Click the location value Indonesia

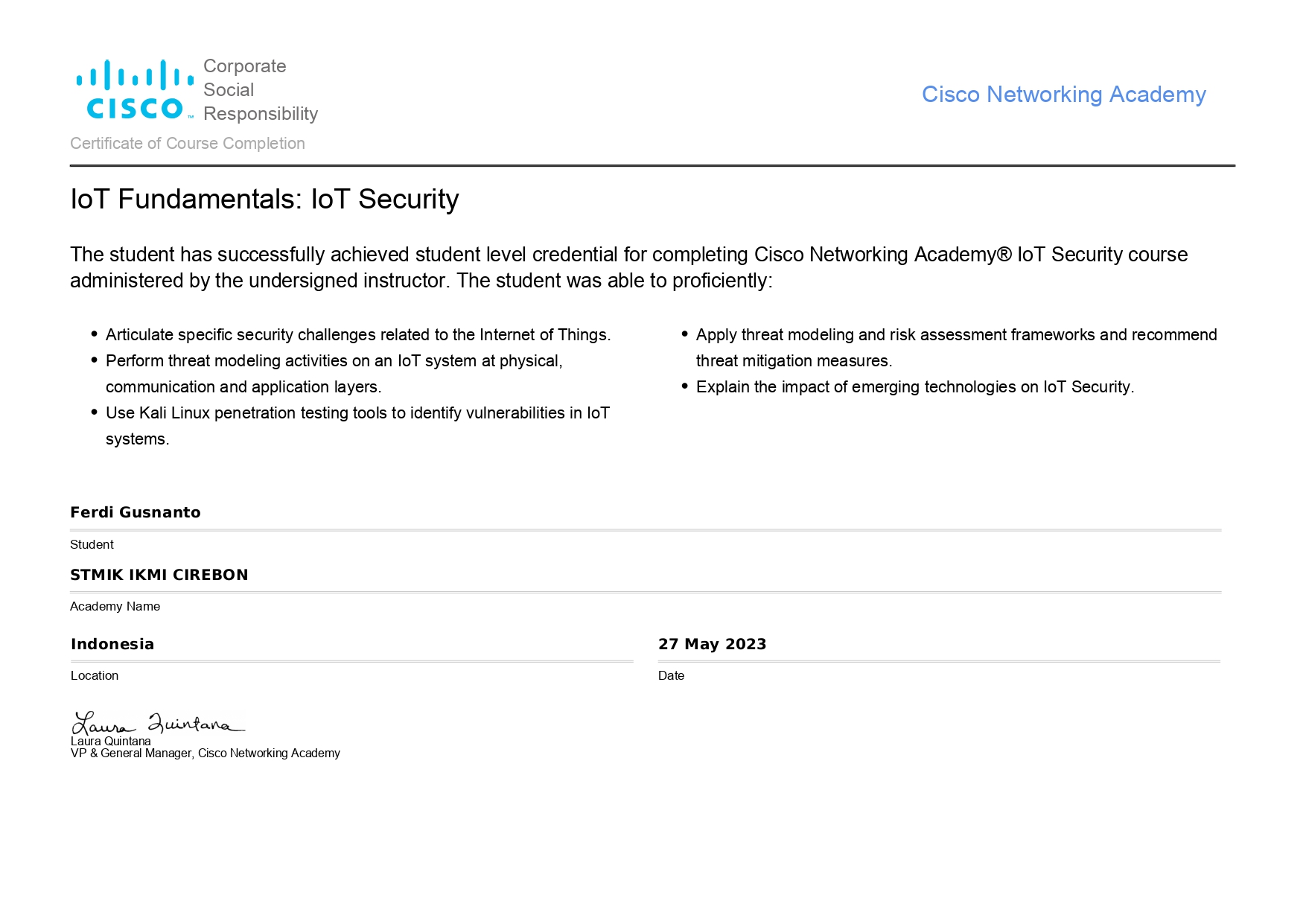(112, 644)
